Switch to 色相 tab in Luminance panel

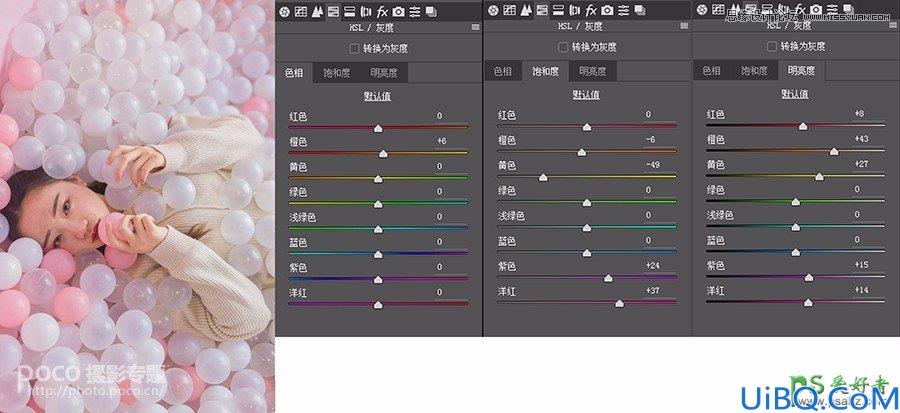pos(712,71)
